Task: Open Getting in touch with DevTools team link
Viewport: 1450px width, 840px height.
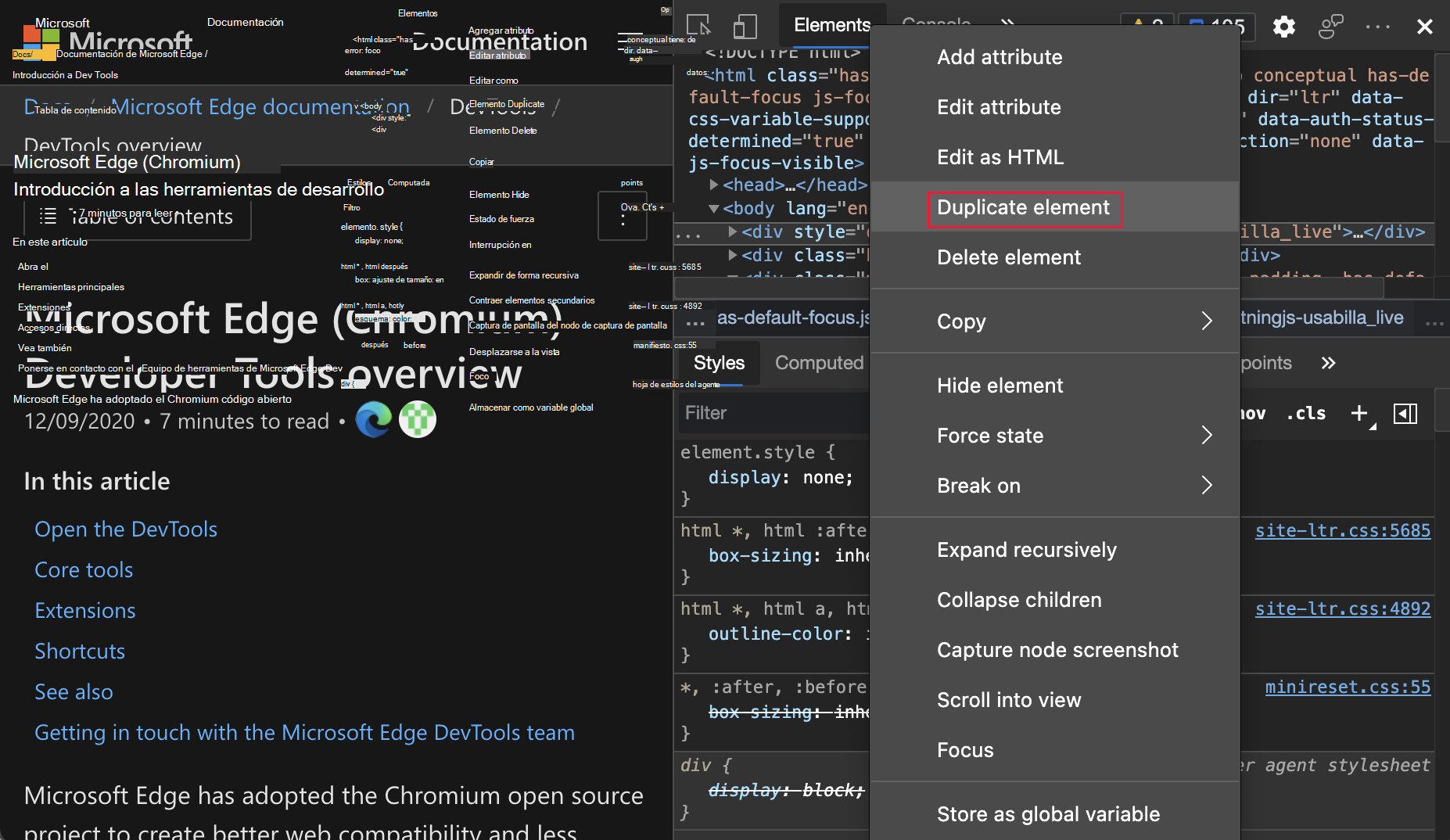Action: coord(304,732)
